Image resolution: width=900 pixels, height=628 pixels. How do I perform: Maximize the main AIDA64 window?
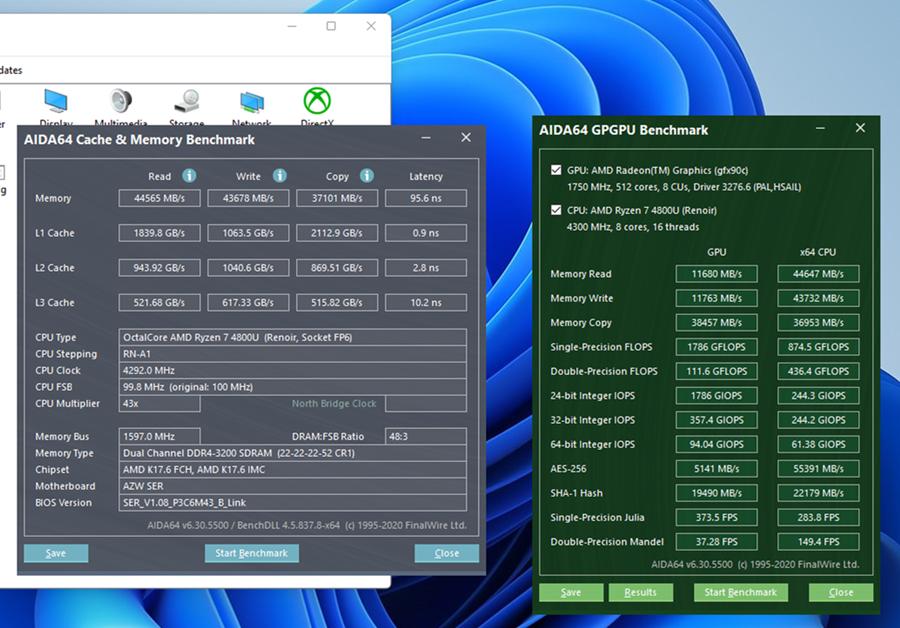click(331, 26)
